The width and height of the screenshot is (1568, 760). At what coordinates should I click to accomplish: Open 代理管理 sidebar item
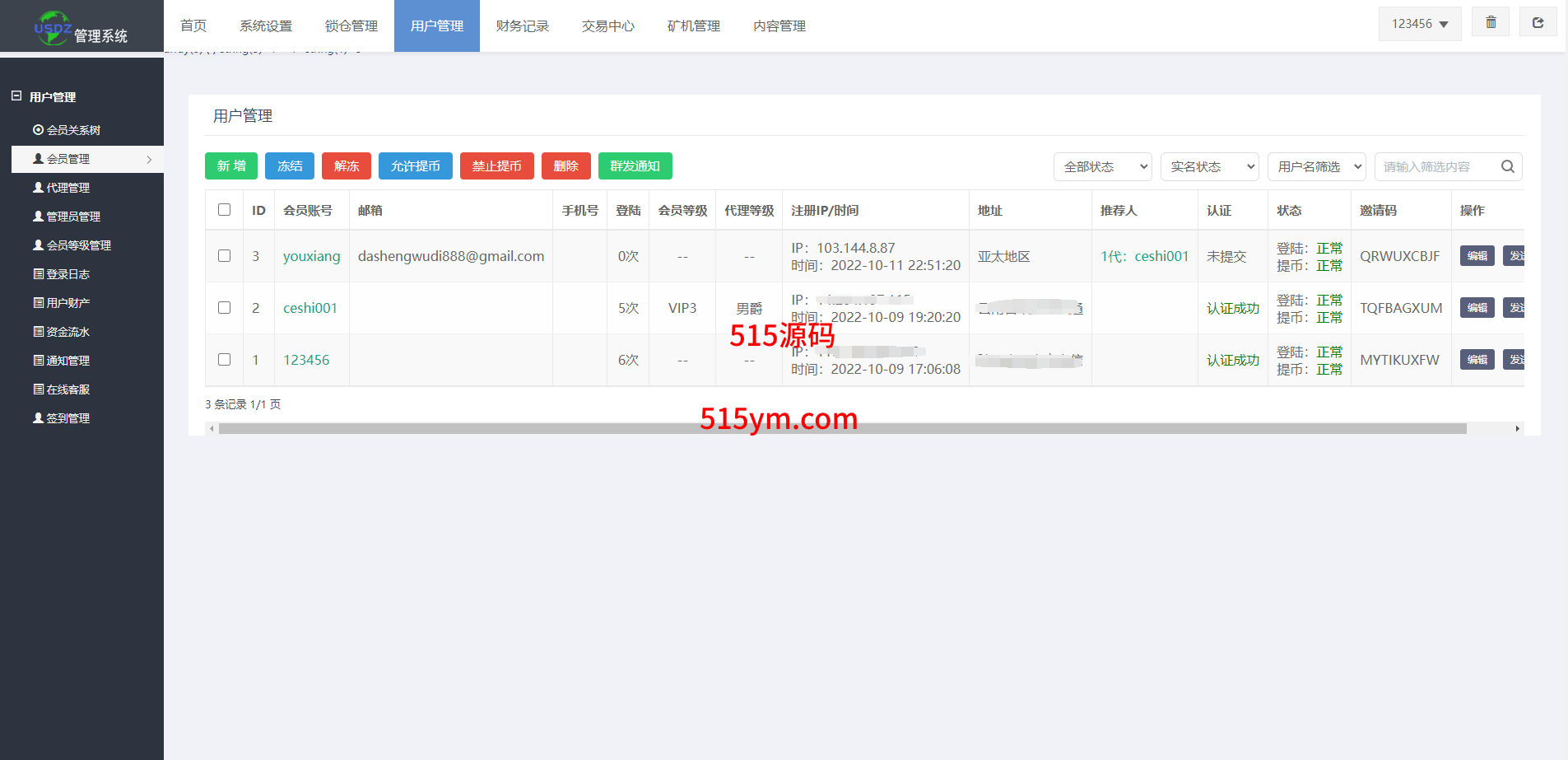click(x=67, y=188)
